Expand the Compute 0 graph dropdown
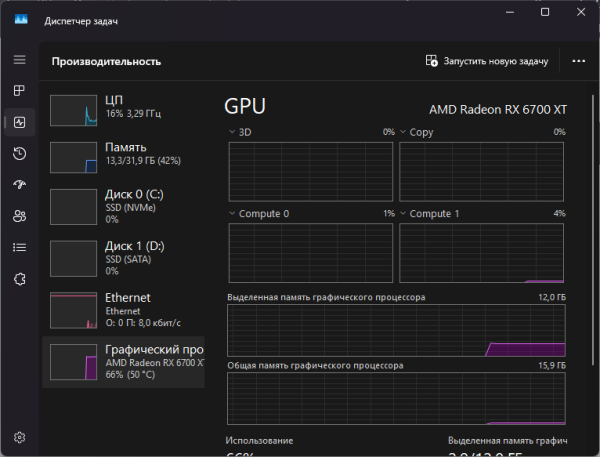 pyautogui.click(x=234, y=214)
